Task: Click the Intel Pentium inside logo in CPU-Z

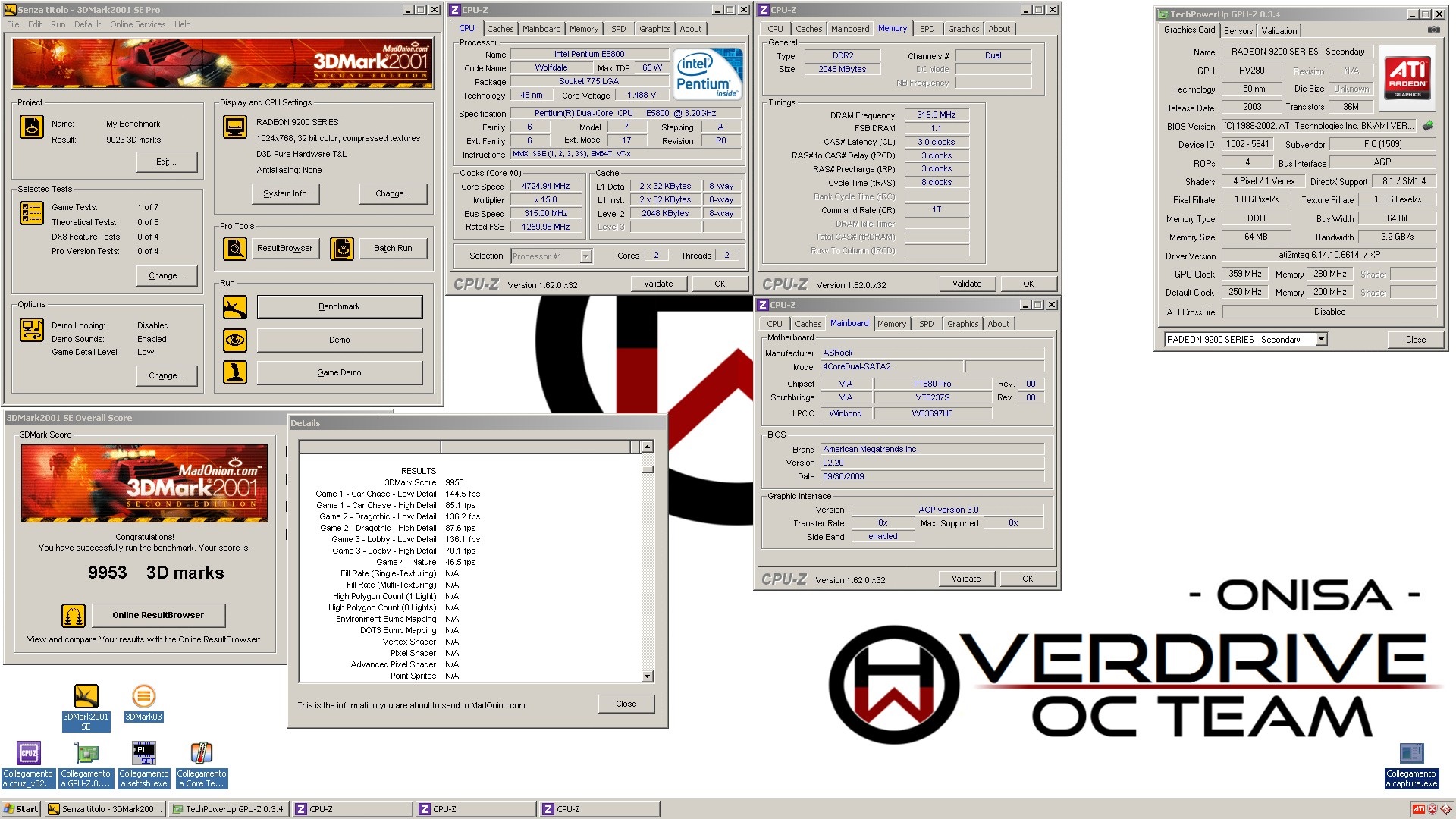Action: point(708,74)
